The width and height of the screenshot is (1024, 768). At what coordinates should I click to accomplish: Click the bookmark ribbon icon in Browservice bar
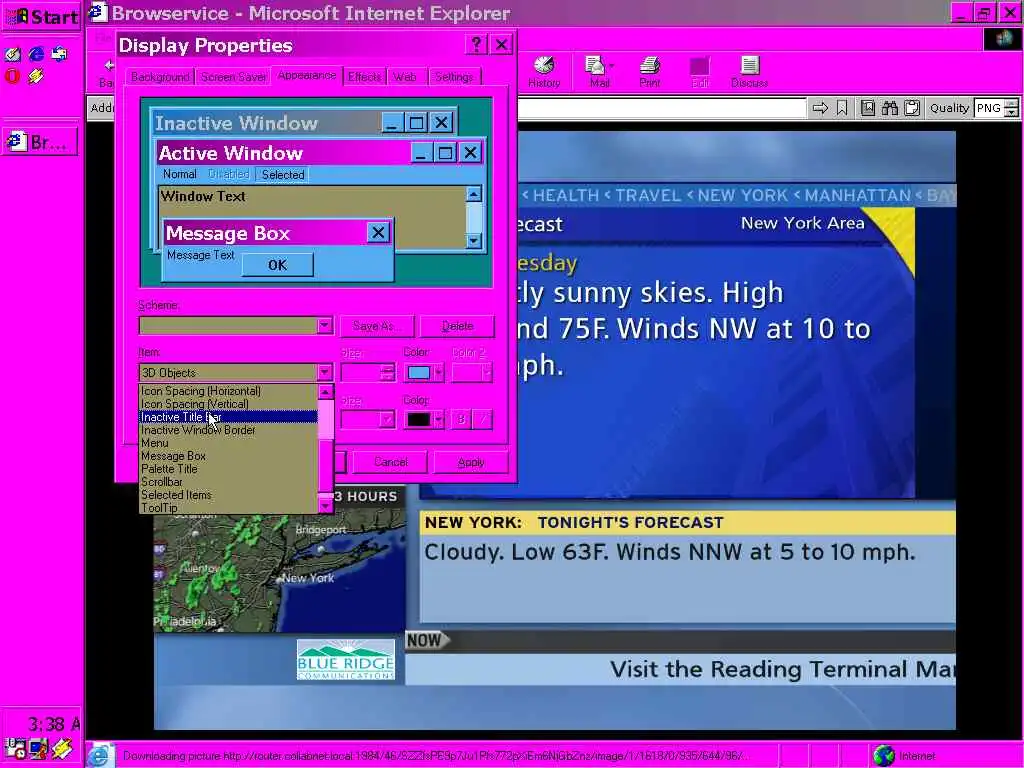[842, 108]
